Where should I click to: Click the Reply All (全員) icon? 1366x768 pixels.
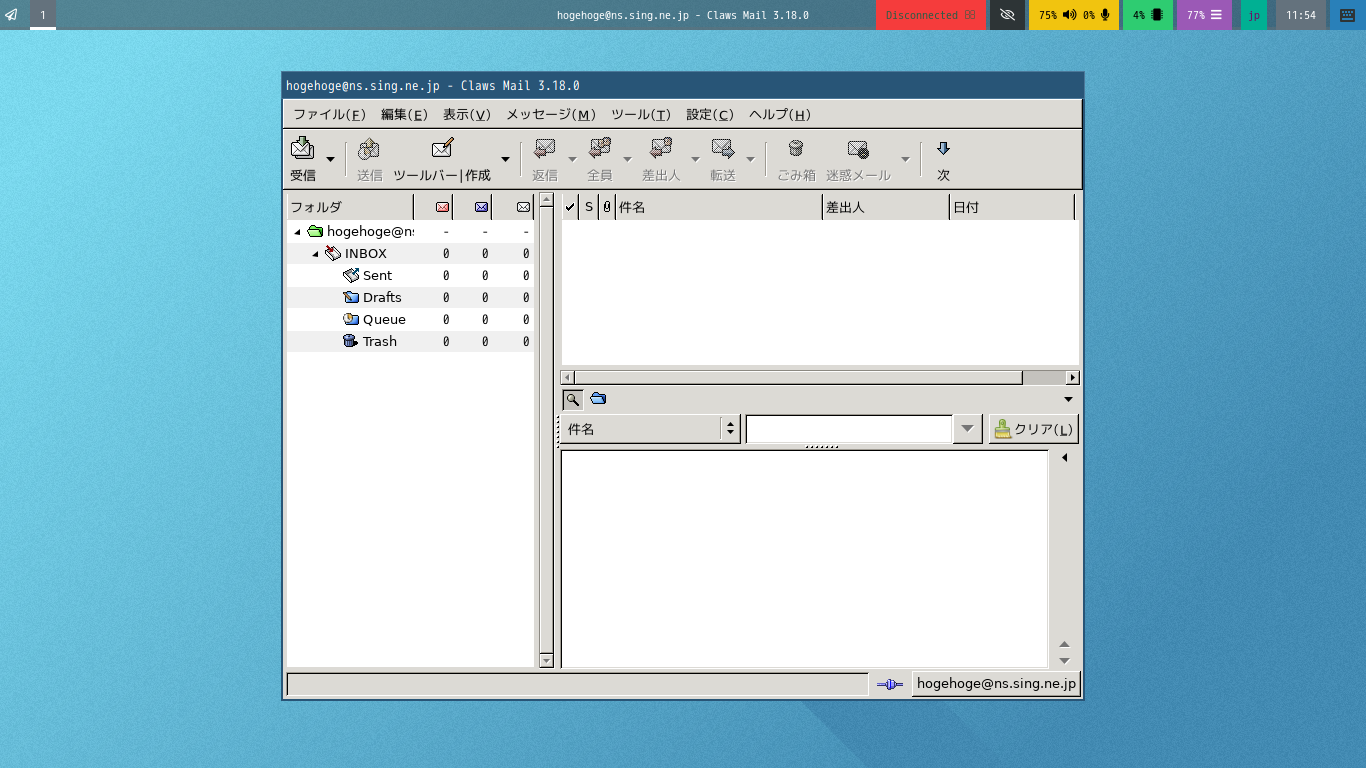tap(599, 149)
